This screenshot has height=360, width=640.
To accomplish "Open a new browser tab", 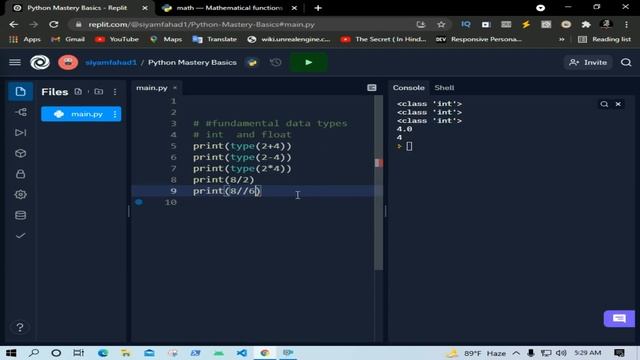I will [318, 8].
